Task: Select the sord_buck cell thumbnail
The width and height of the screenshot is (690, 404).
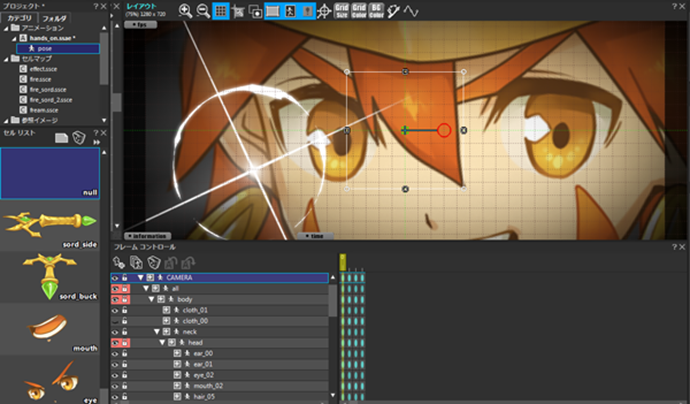Action: pos(50,277)
